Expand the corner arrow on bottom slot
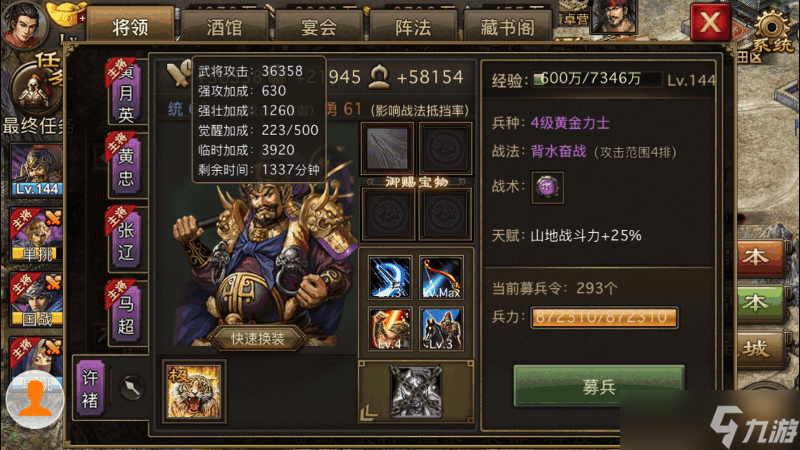 pyautogui.click(x=368, y=412)
